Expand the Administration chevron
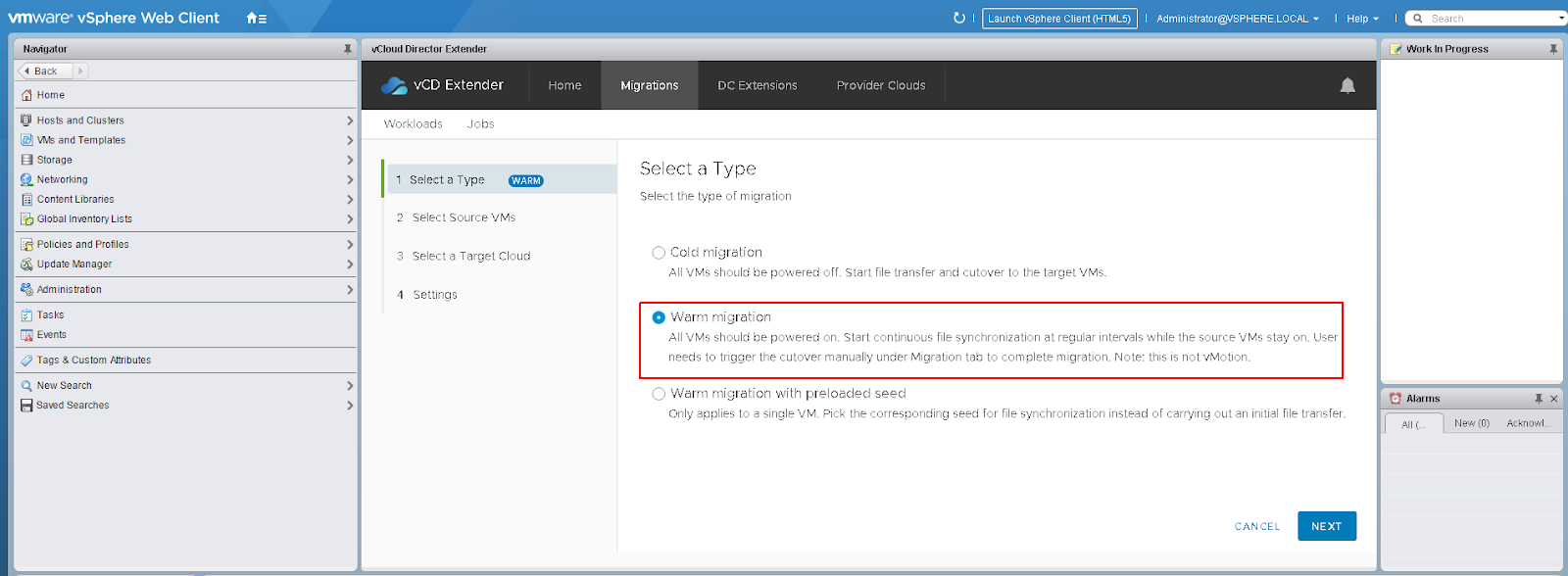This screenshot has height=576, width=1568. pos(350,290)
